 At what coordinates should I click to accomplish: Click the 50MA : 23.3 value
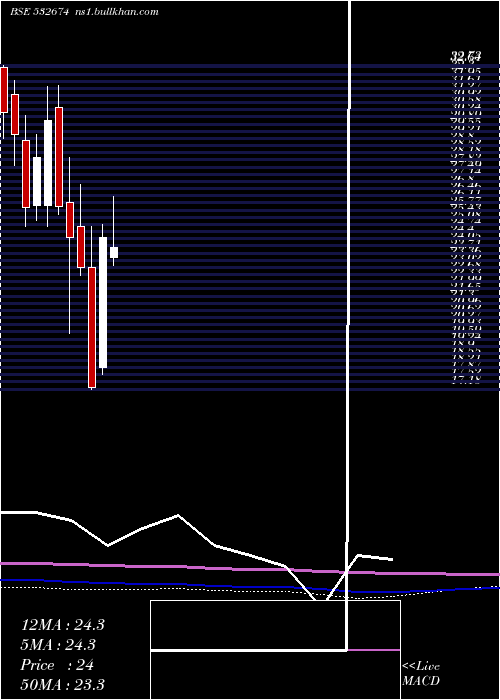(x=62, y=684)
